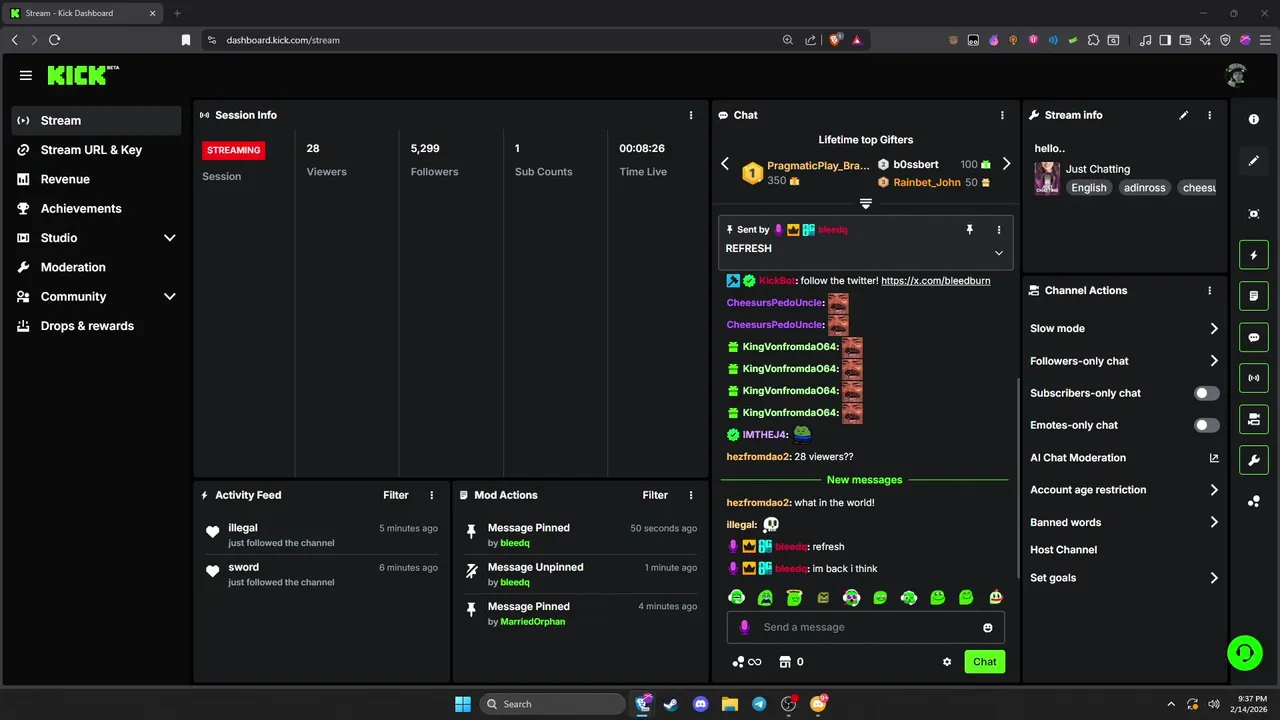Click the broadcast signal icon in right sidebar

click(x=1254, y=378)
